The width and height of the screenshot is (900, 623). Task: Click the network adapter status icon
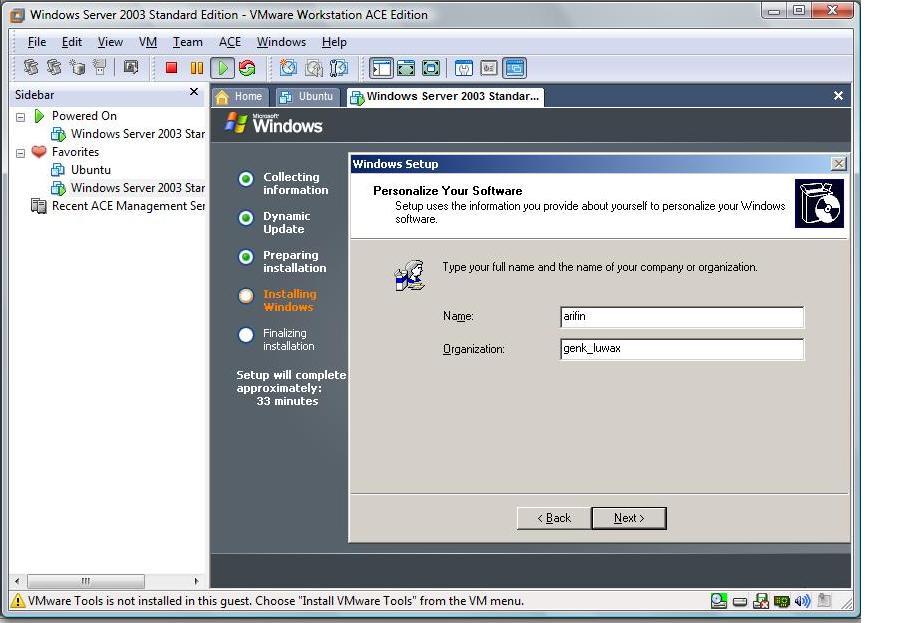pos(781,601)
